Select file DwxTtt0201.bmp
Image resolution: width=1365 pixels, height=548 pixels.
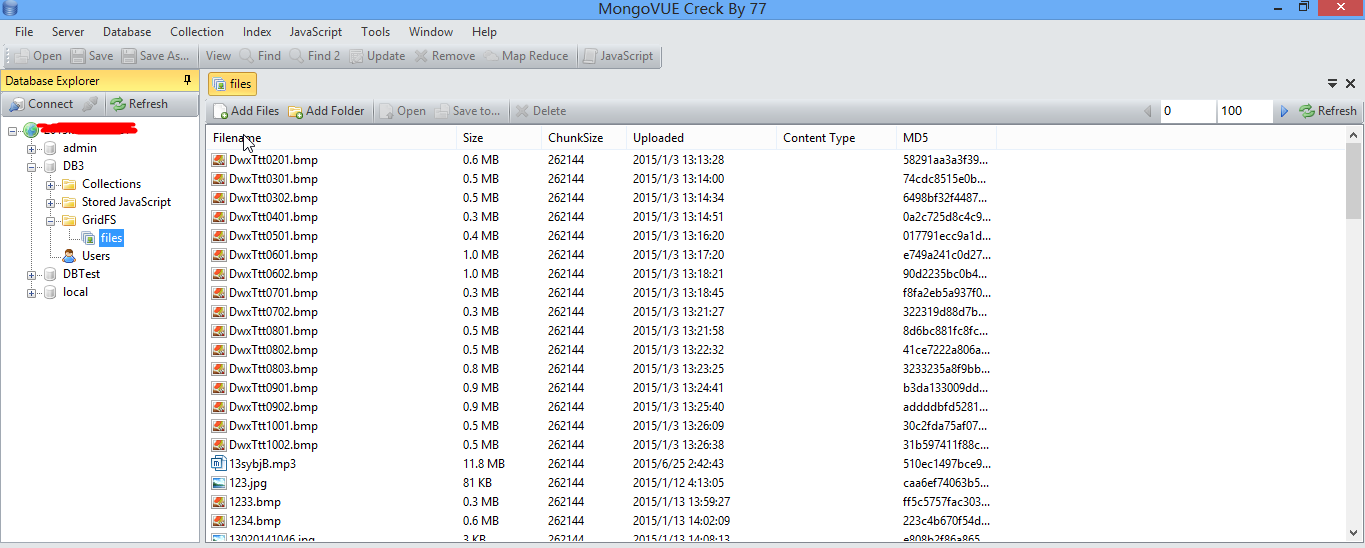273,160
